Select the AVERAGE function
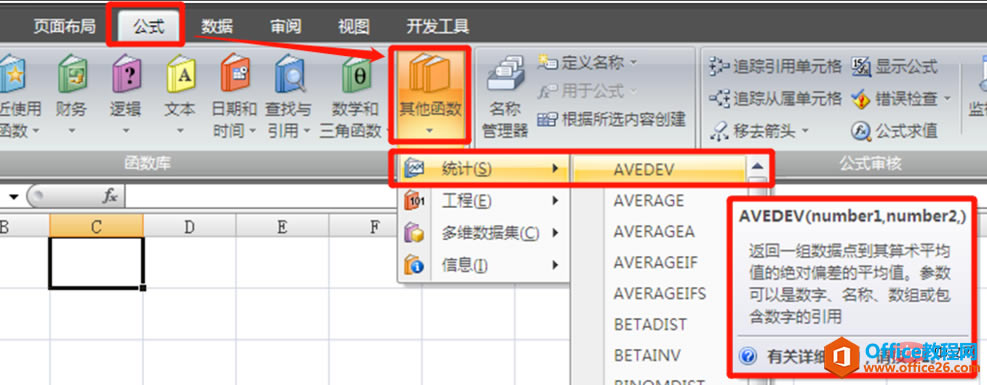This screenshot has width=987, height=385. pyautogui.click(x=648, y=201)
